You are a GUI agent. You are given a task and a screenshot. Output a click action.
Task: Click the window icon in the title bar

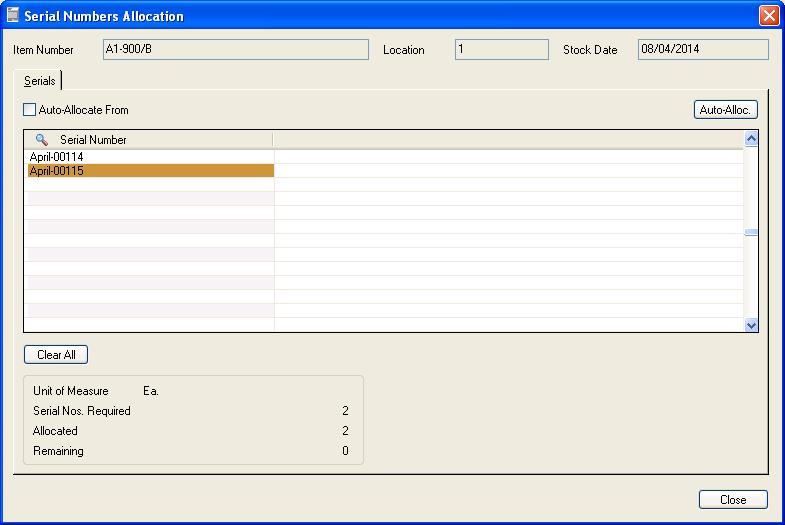click(x=13, y=16)
